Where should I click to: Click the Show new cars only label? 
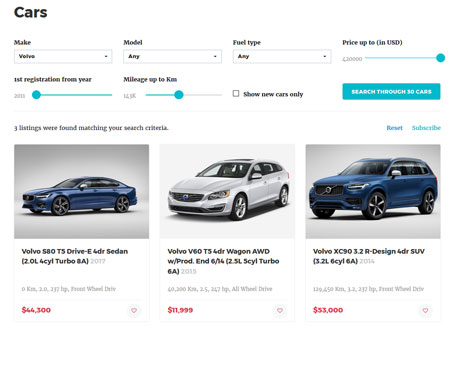coord(273,94)
